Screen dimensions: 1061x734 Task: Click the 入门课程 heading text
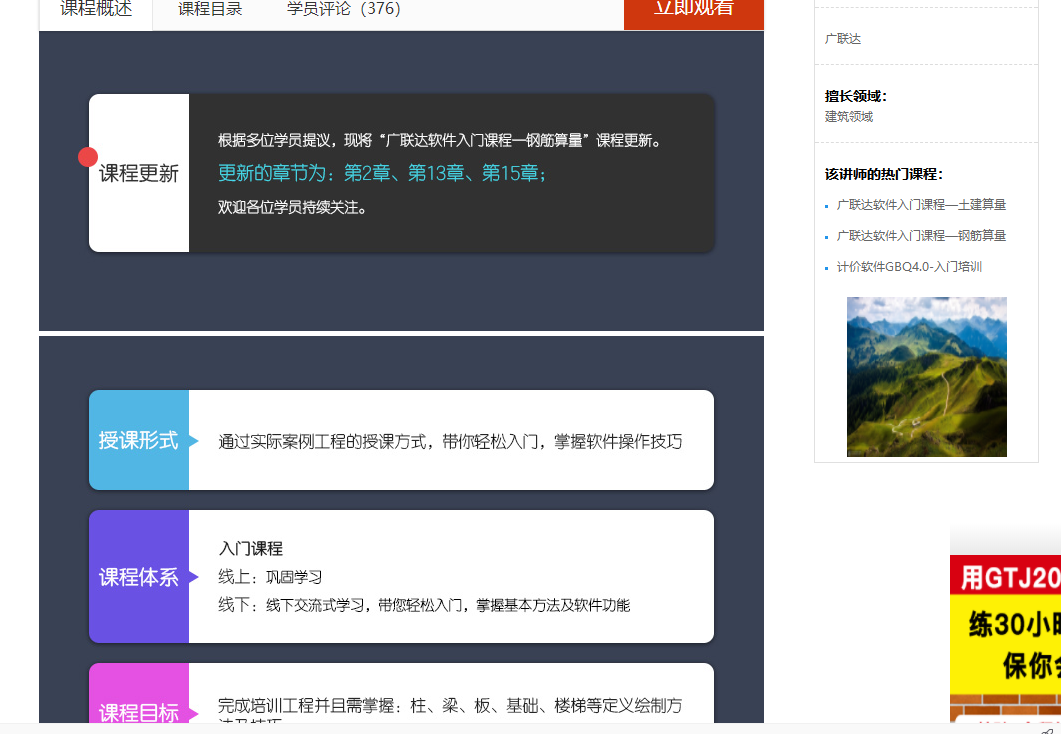coord(250,548)
